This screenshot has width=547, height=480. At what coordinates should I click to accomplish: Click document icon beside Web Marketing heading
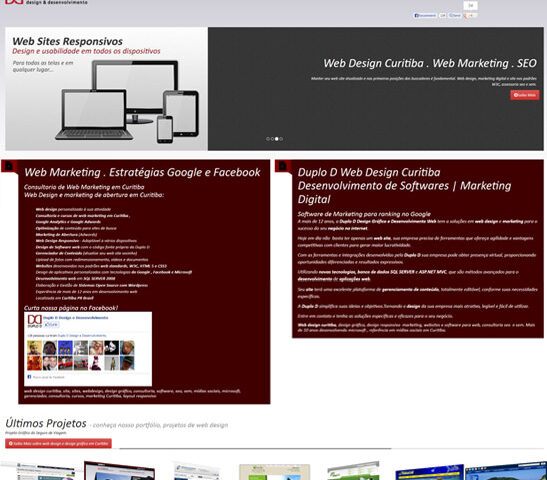click(9, 166)
